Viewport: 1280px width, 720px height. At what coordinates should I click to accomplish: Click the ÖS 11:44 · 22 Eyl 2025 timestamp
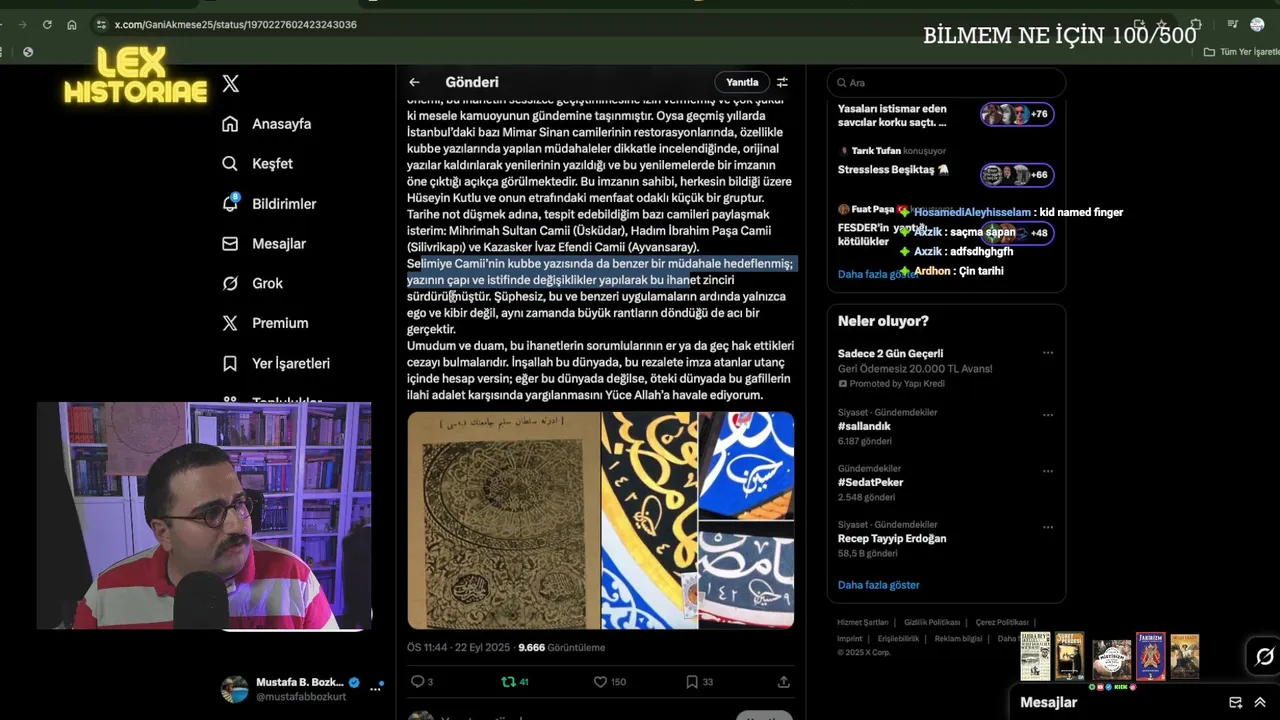459,647
